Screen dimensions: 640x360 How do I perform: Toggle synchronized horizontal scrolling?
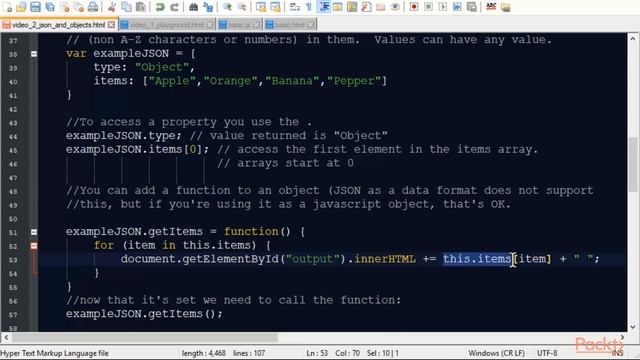(x=276, y=7)
